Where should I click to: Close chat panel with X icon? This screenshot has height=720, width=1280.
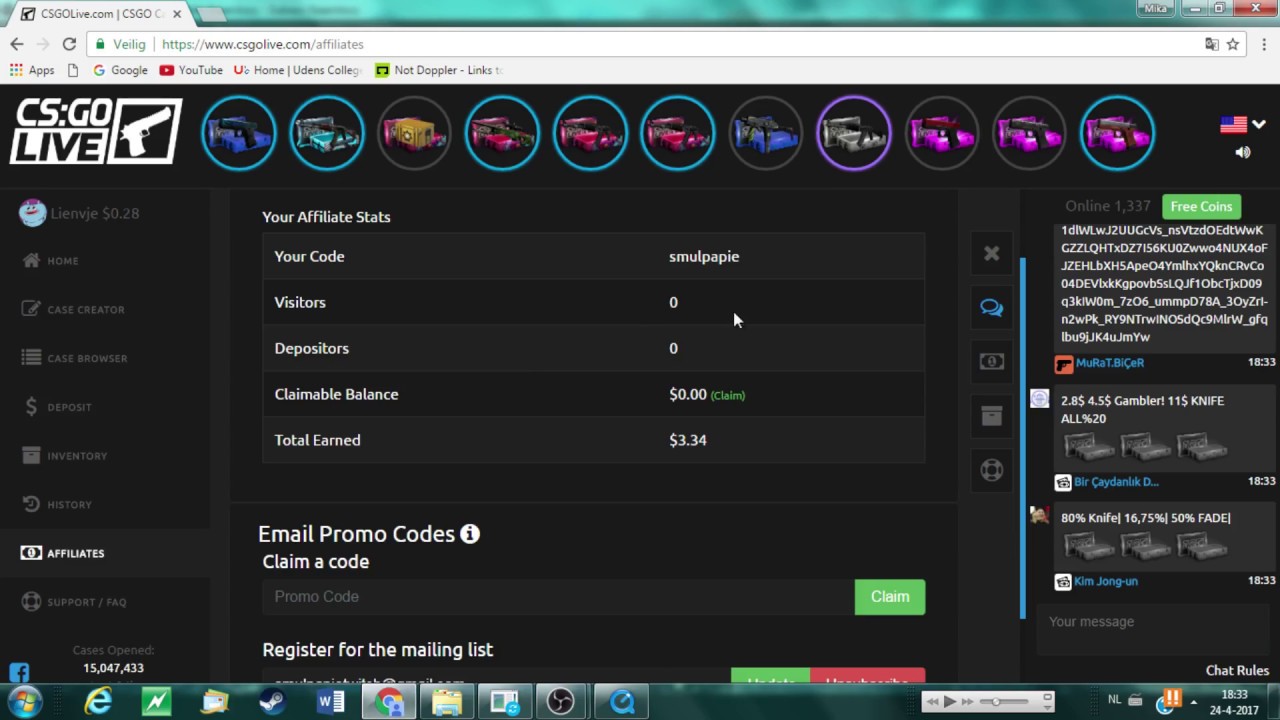[x=991, y=254]
